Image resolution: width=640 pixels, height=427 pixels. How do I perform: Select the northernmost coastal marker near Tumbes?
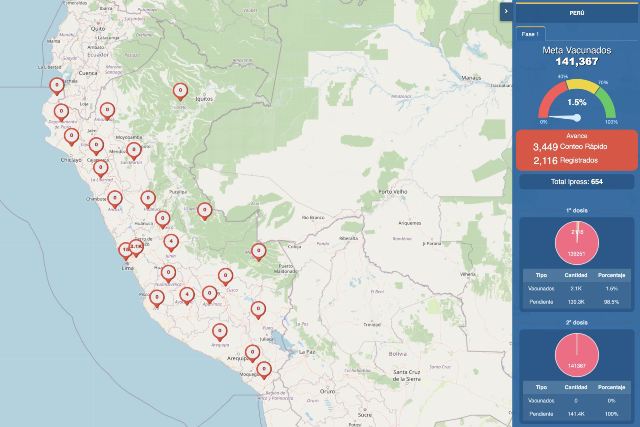(x=58, y=87)
